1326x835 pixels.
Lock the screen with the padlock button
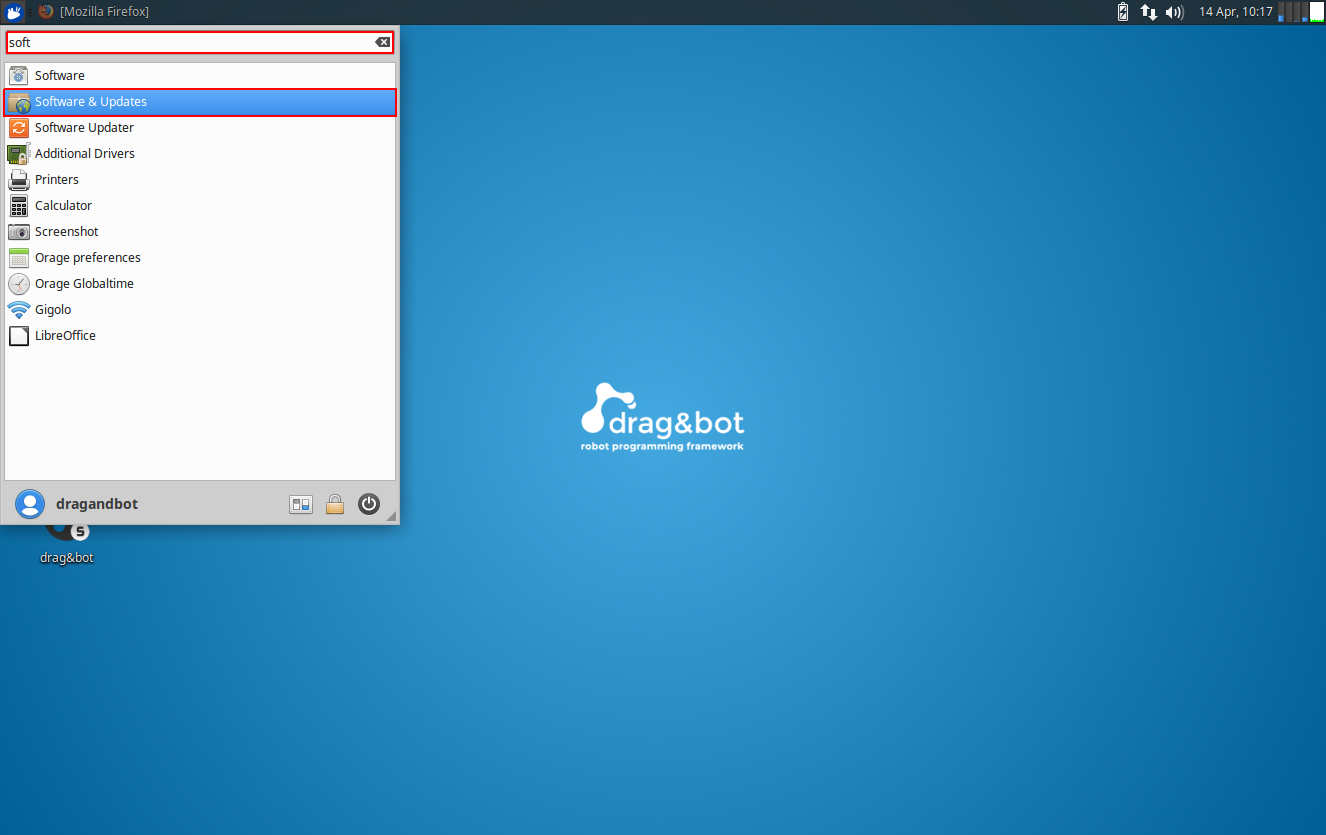pyautogui.click(x=335, y=504)
